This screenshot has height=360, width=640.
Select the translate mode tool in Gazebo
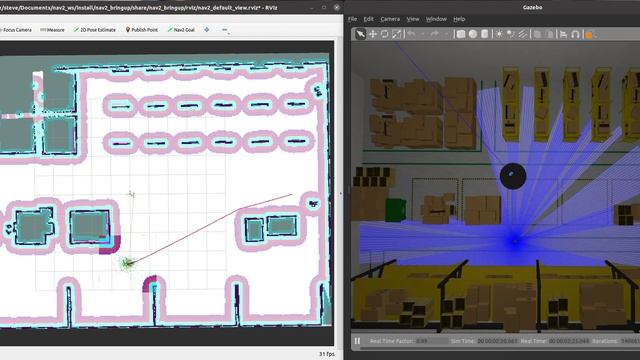click(x=373, y=34)
